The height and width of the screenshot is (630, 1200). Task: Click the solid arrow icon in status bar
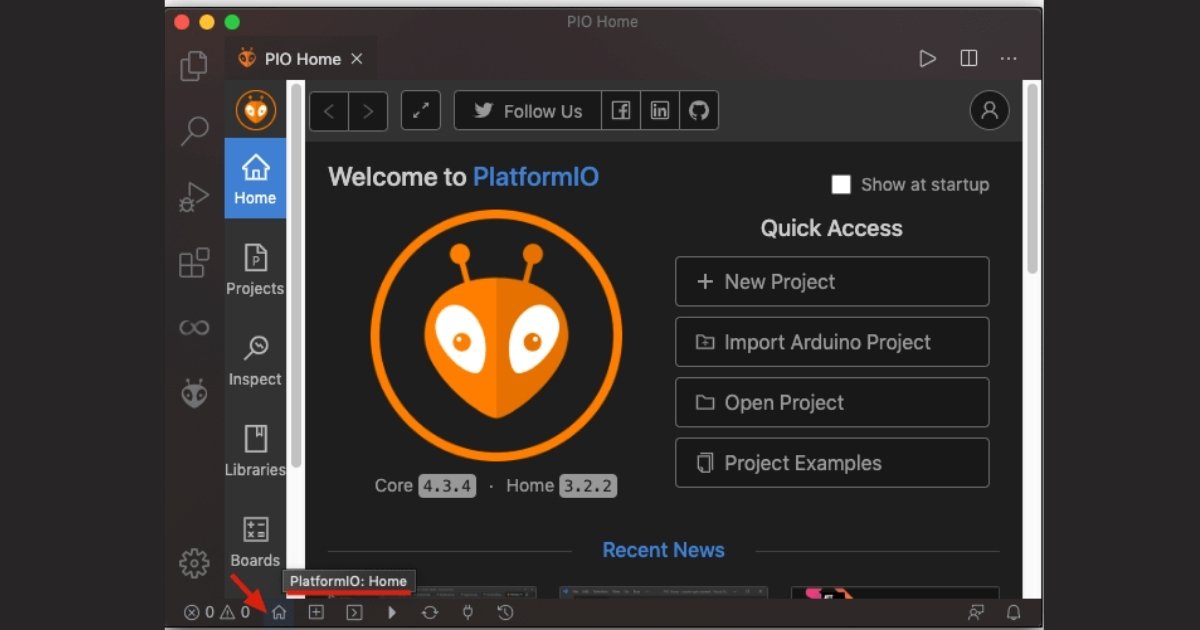tap(392, 612)
